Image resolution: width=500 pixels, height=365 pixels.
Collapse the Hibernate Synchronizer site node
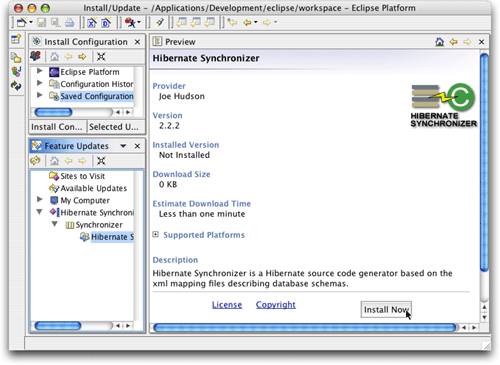pyautogui.click(x=39, y=212)
